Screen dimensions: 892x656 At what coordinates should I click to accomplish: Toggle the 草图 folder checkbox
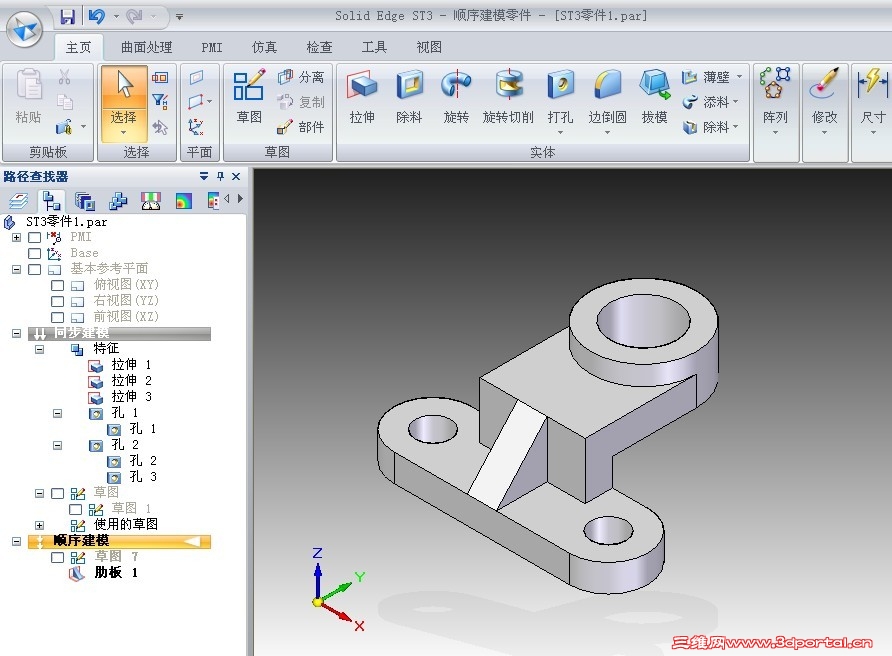point(57,493)
